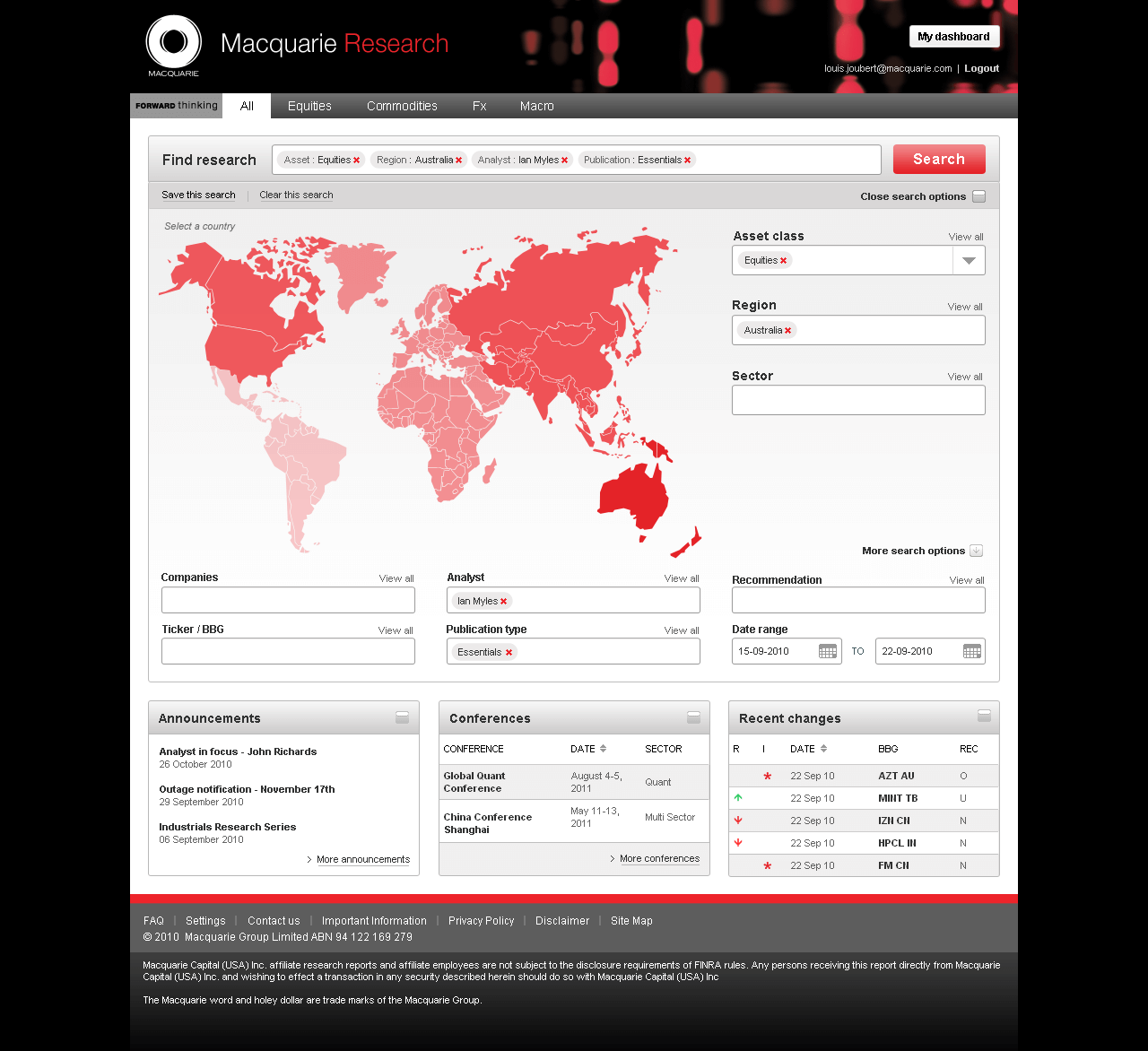Click the red Search button
This screenshot has height=1051, width=1148.
point(939,160)
